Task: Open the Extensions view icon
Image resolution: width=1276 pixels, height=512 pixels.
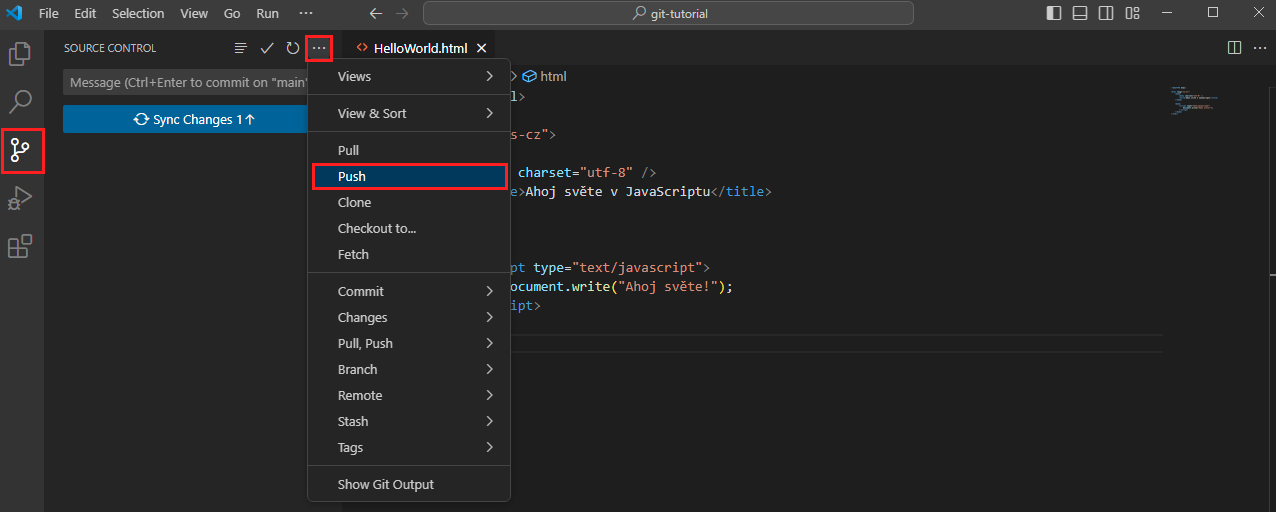Action: [x=20, y=246]
